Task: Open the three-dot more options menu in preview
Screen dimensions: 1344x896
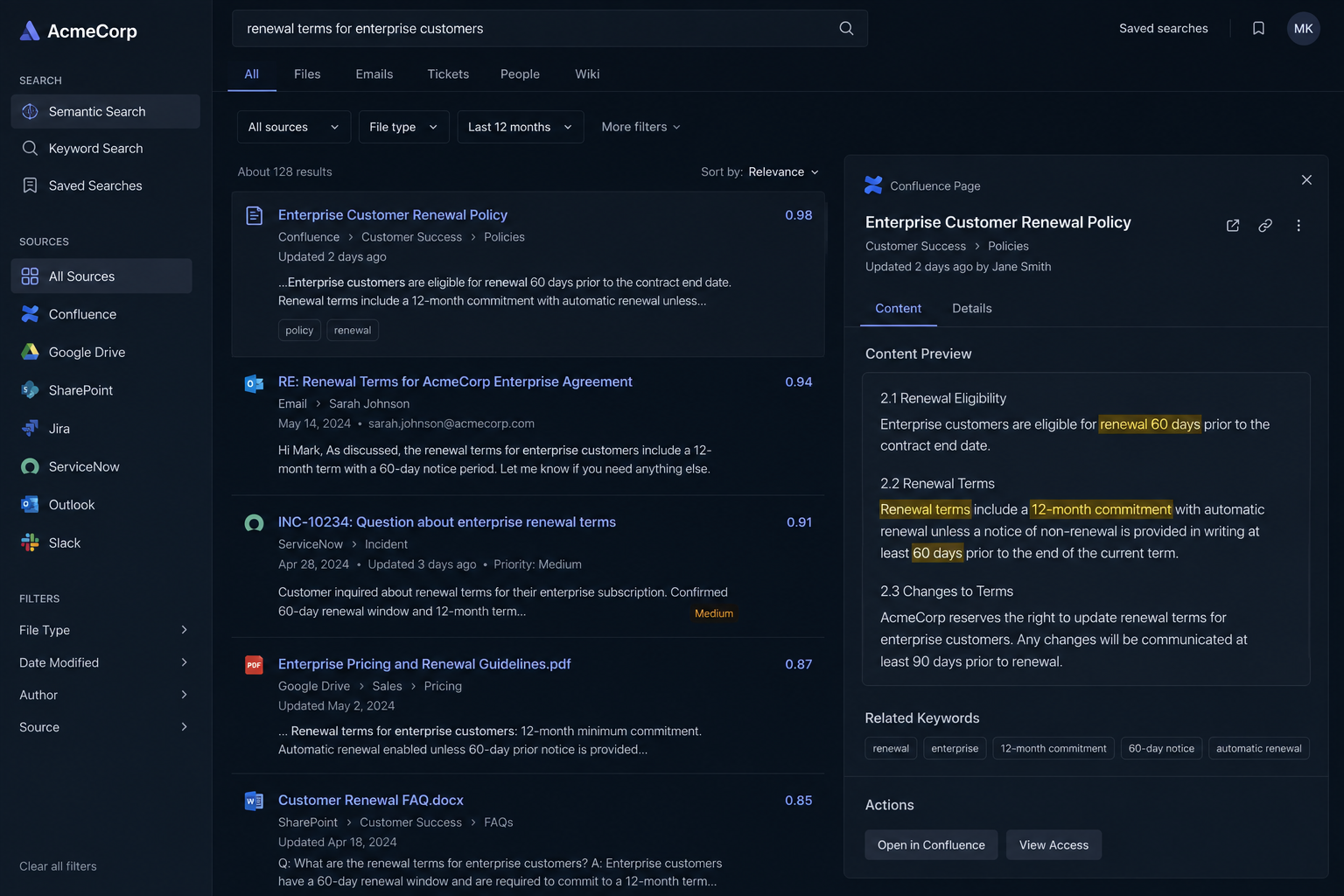Action: tap(1298, 226)
